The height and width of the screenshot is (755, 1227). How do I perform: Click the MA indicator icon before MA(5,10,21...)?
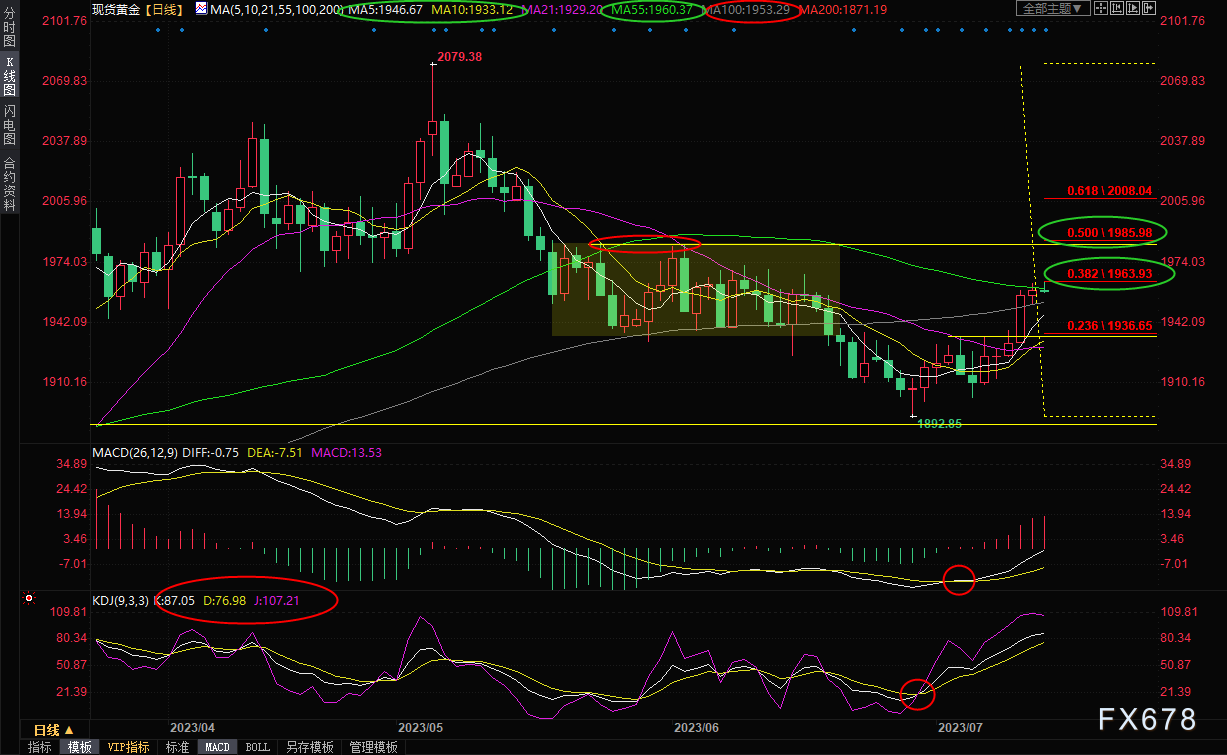[201, 8]
